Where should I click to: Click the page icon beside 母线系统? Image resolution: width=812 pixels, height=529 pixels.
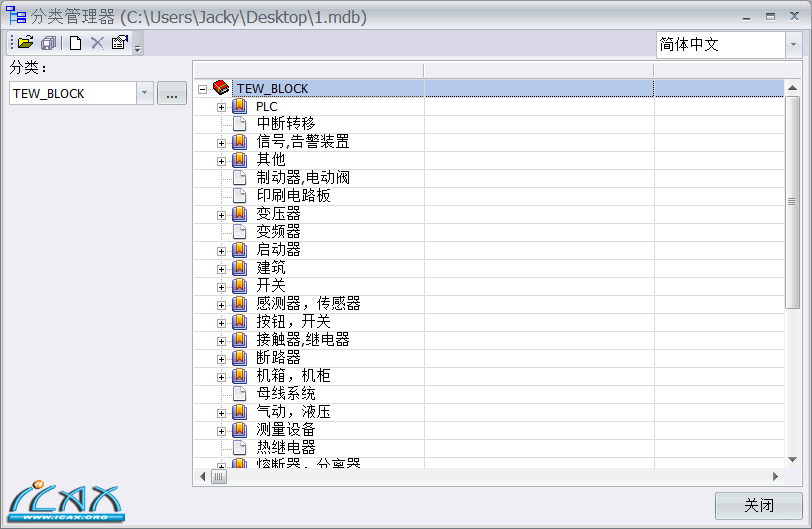pyautogui.click(x=239, y=393)
